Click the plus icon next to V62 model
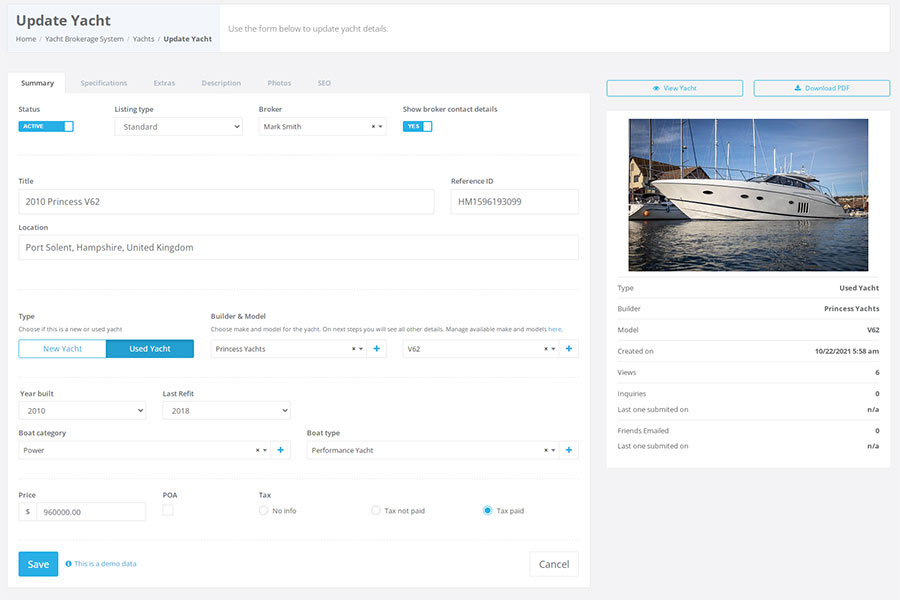This screenshot has width=900, height=600. click(569, 349)
